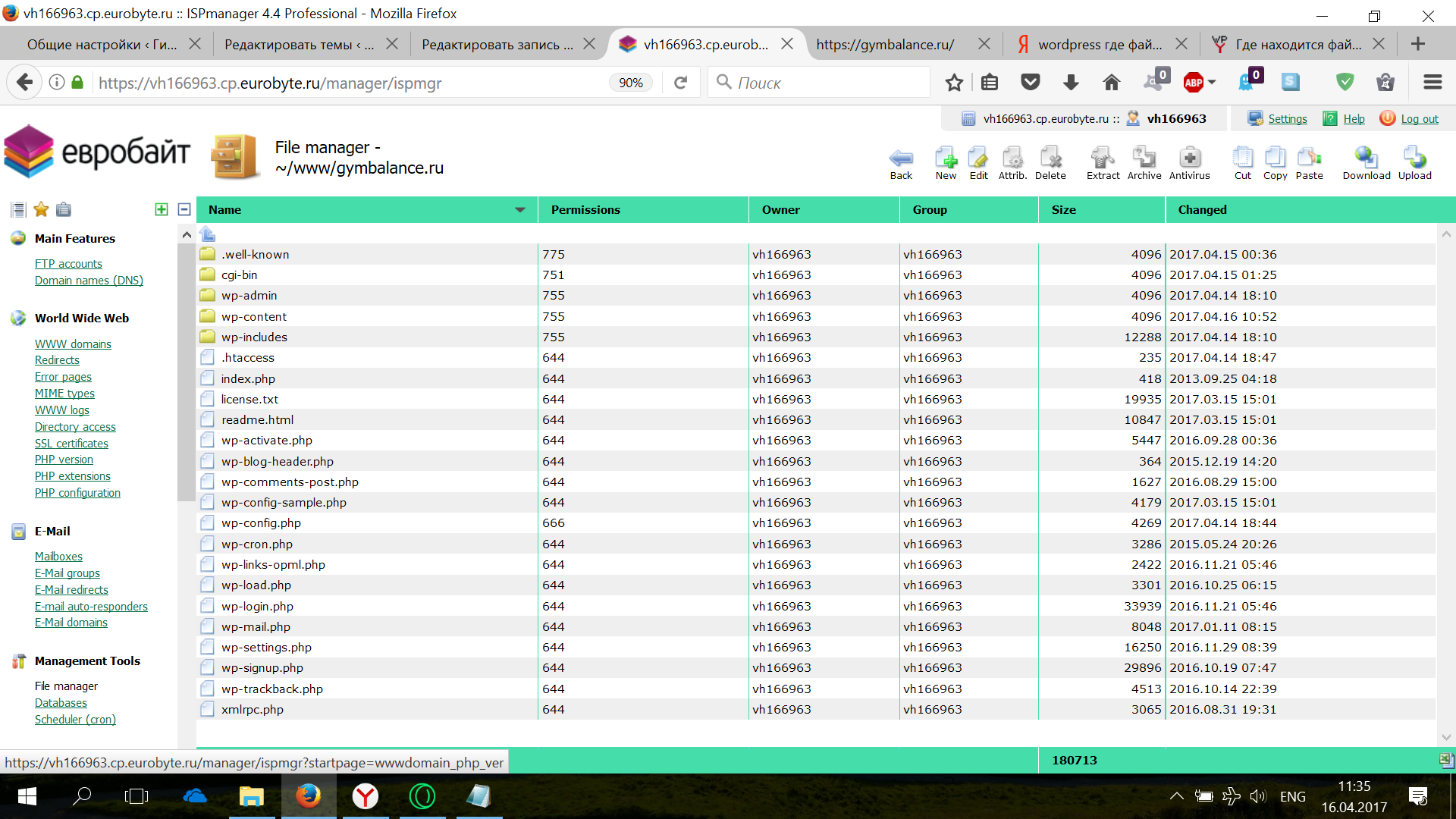The height and width of the screenshot is (819, 1456).
Task: Select the .htaccess file row
Action: click(x=816, y=358)
